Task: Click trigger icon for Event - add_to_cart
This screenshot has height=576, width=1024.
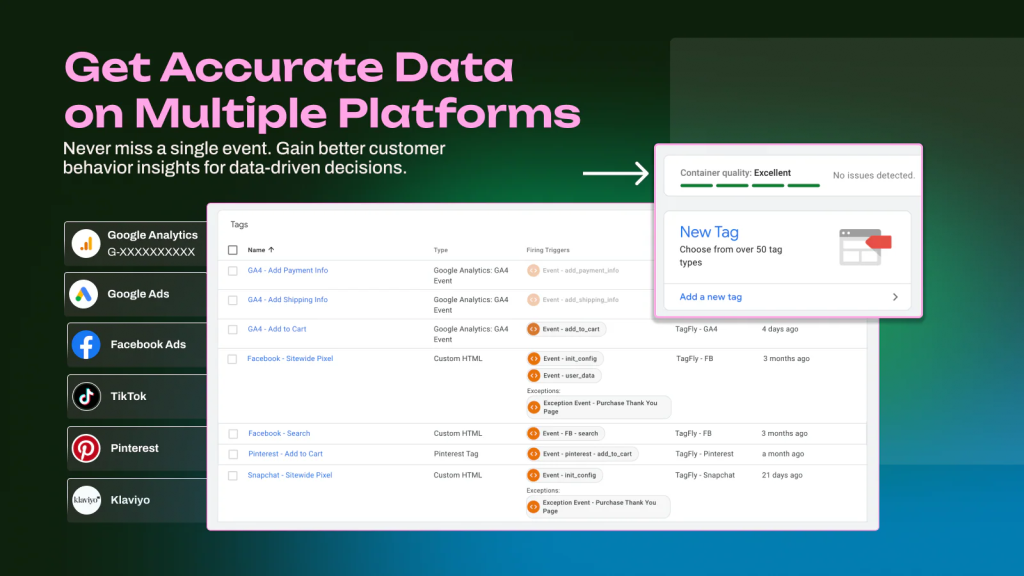Action: 534,329
